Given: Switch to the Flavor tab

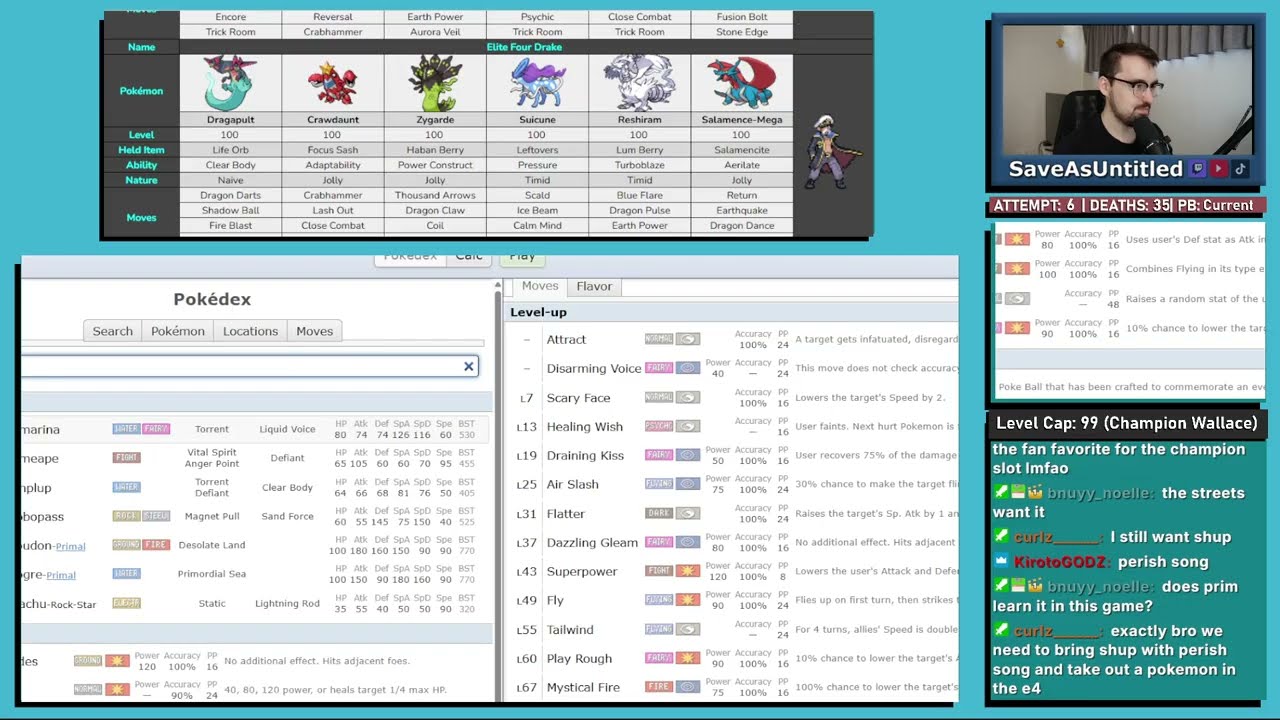Looking at the screenshot, I should click(x=594, y=286).
